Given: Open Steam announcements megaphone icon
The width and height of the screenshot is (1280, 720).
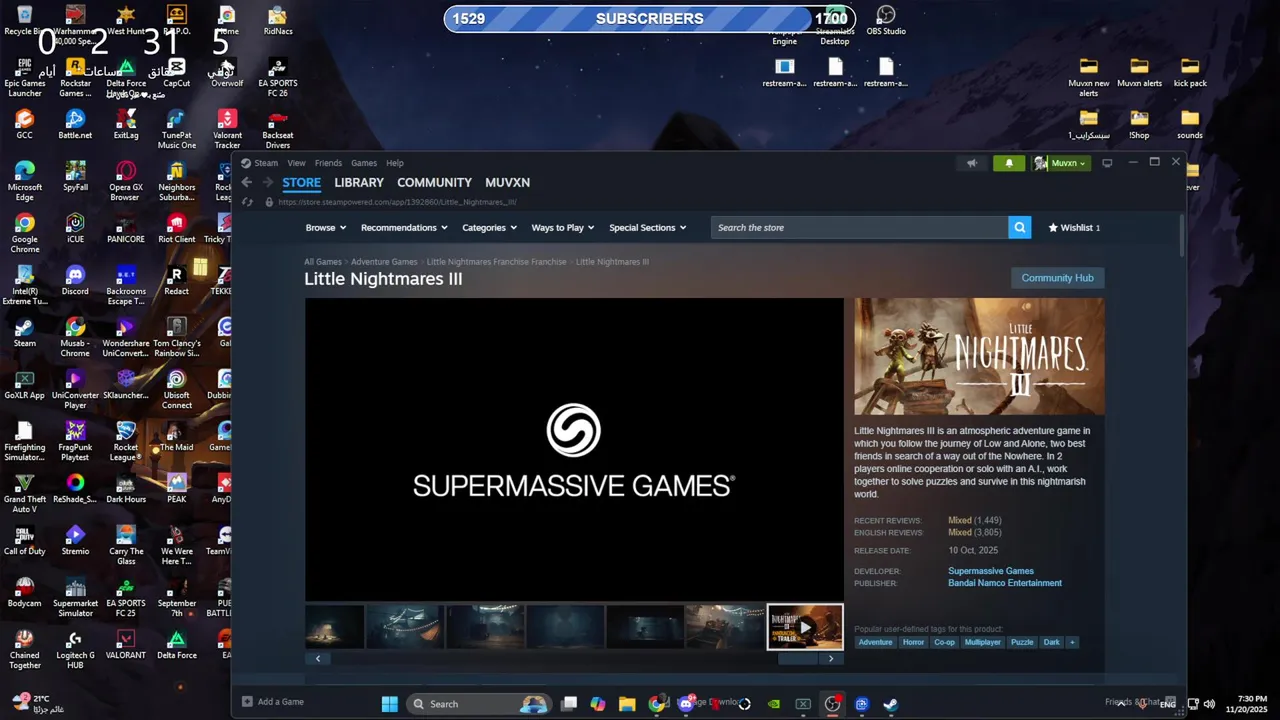Looking at the screenshot, I should [971, 163].
